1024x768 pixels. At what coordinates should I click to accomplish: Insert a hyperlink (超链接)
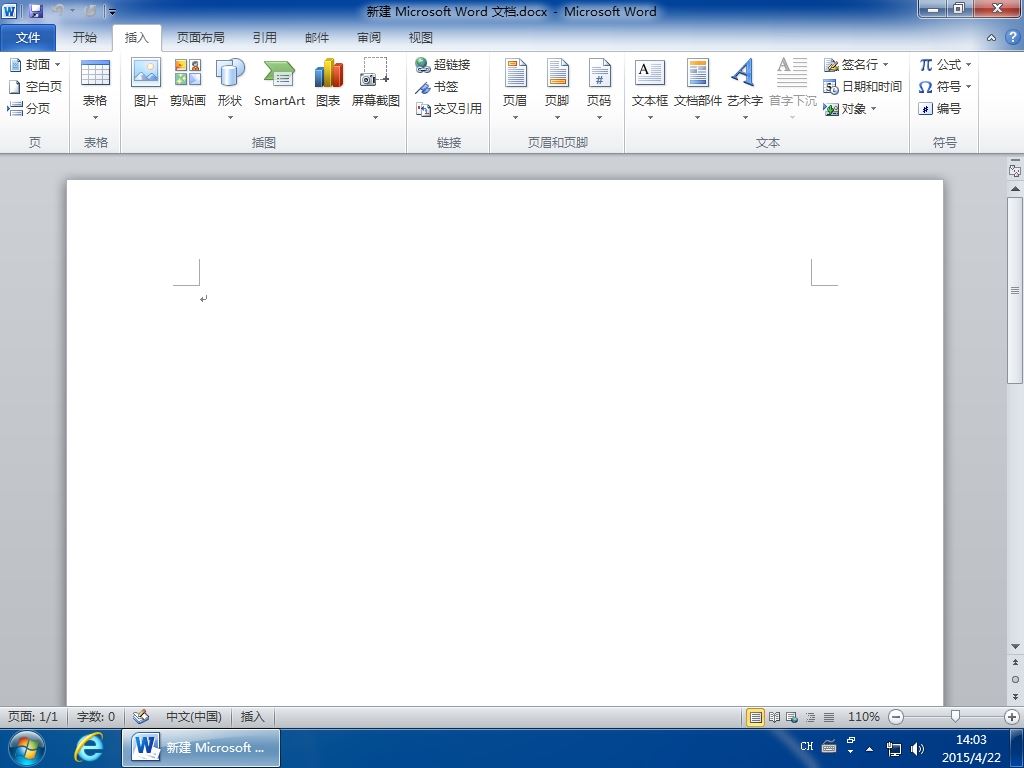point(443,65)
